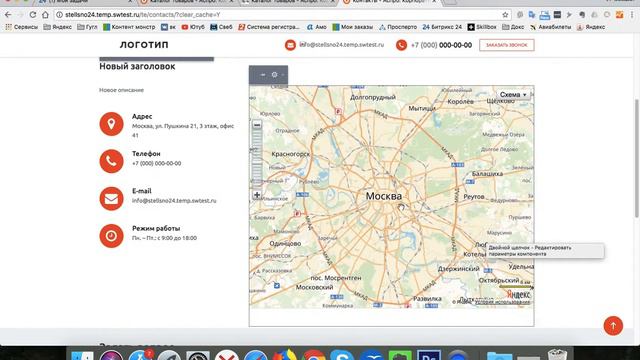Switch to the Контакты browser tab

point(390,2)
